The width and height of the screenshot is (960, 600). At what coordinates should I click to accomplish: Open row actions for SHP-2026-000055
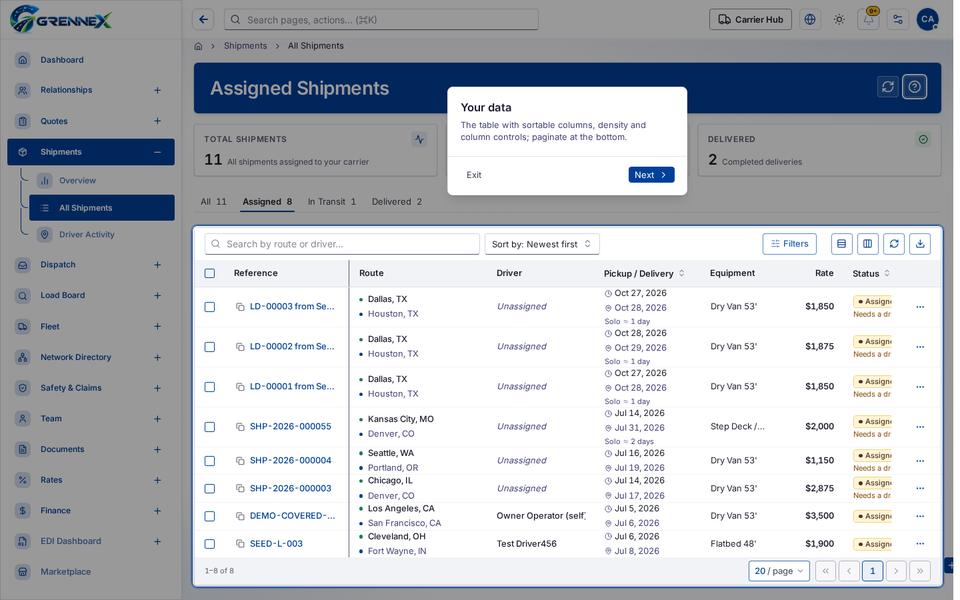pos(920,427)
